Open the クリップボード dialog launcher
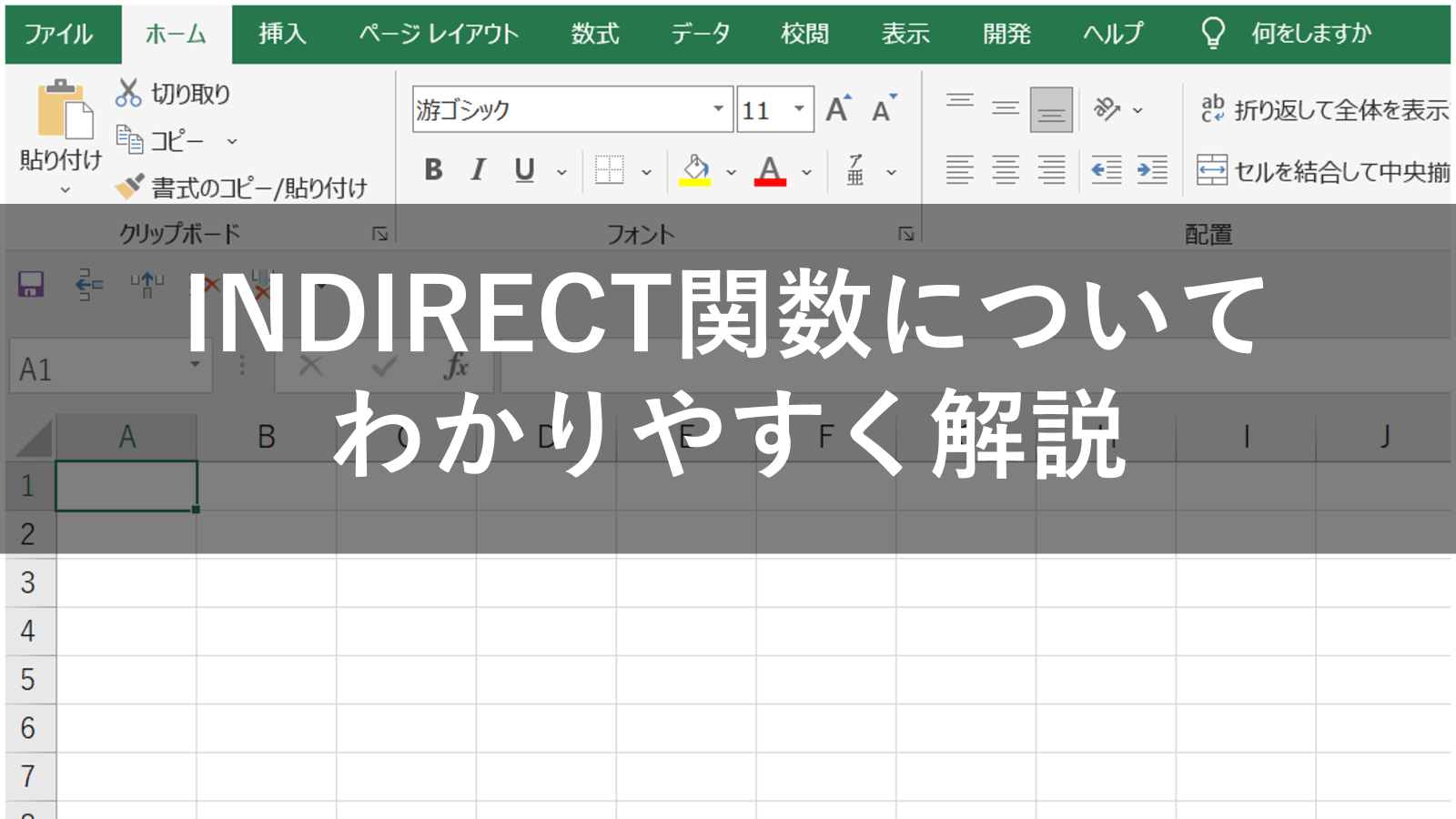The height and width of the screenshot is (819, 1456). [x=380, y=234]
